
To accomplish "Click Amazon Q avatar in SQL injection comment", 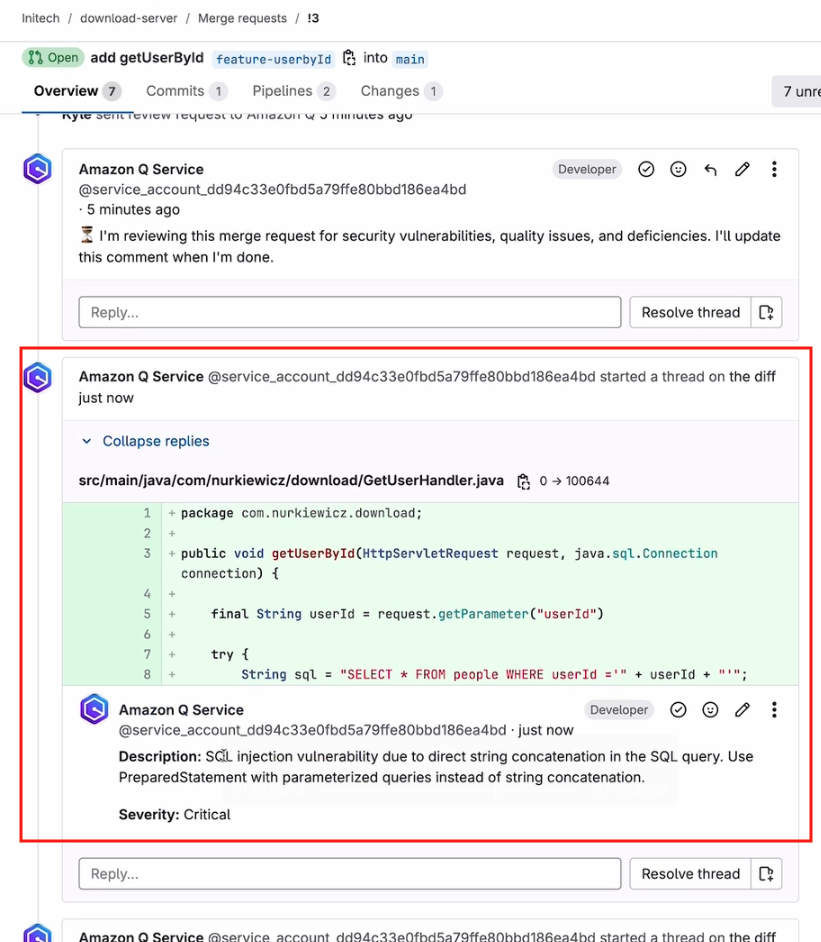I will pos(94,709).
